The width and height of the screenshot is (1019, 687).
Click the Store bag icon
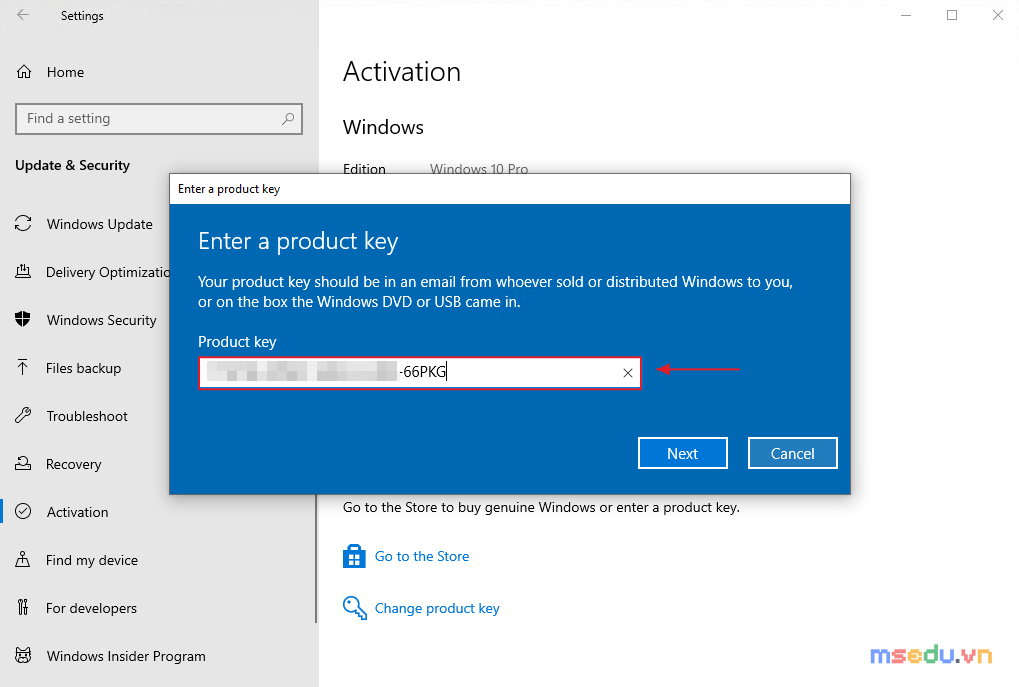[x=354, y=556]
